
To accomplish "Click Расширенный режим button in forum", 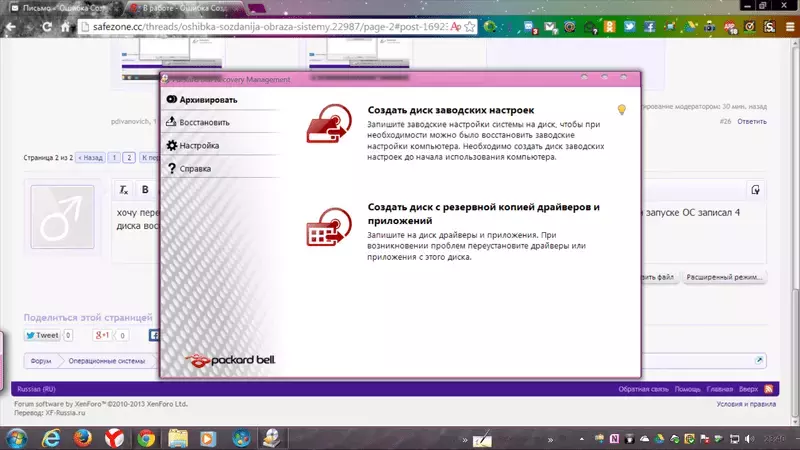I will 724,277.
